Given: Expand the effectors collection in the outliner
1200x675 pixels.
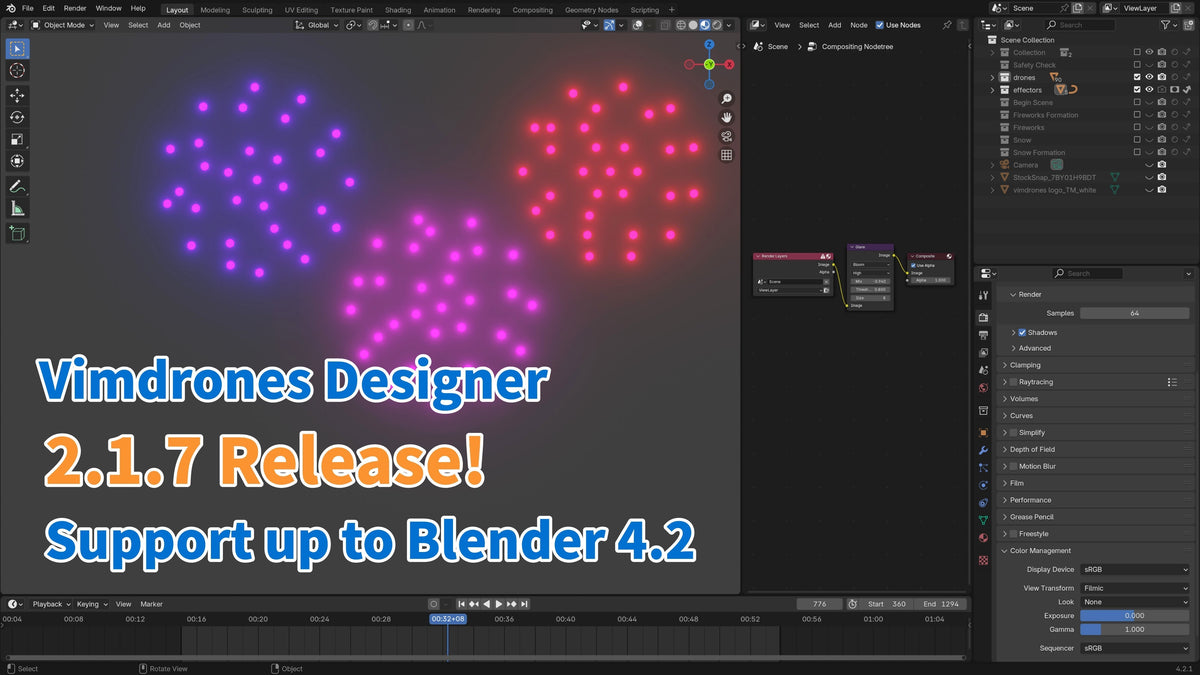Looking at the screenshot, I should tap(992, 90).
